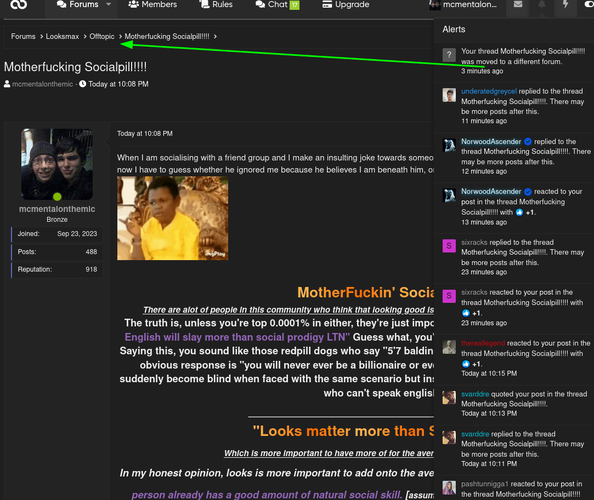Click the question mark avatar on moved-thread alert
The height and width of the screenshot is (500, 594).
(449, 55)
